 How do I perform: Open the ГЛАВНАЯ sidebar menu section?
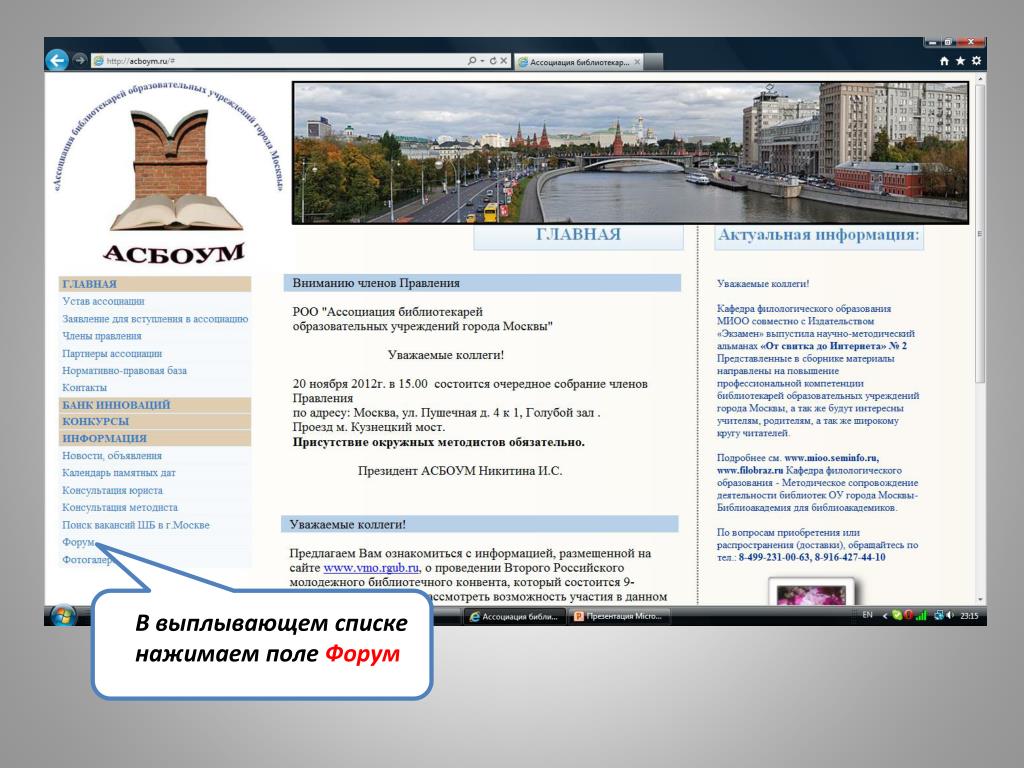(x=155, y=284)
